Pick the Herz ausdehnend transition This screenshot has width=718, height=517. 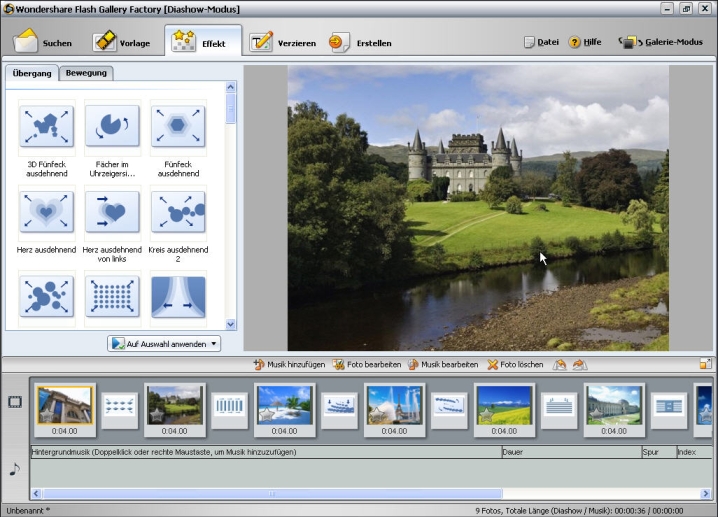pos(45,212)
